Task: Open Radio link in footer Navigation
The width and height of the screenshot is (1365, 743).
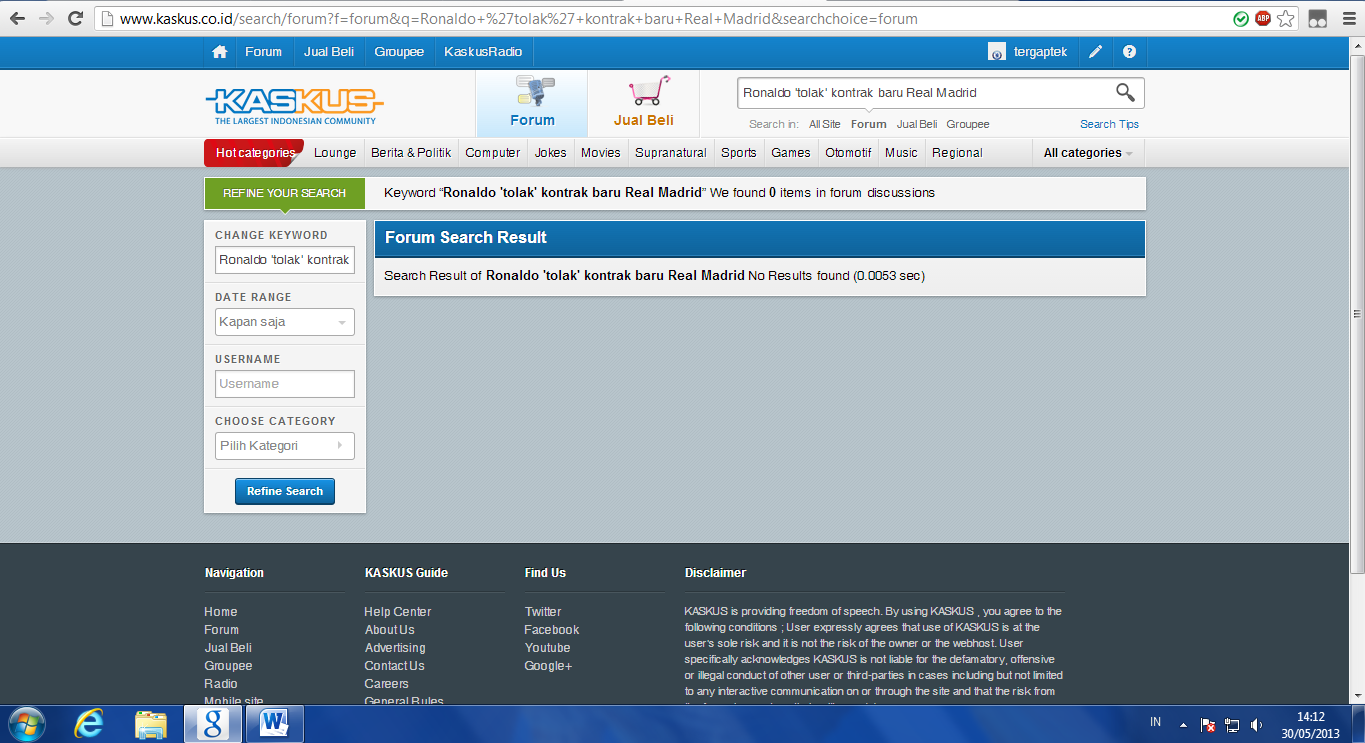Action: tap(221, 684)
